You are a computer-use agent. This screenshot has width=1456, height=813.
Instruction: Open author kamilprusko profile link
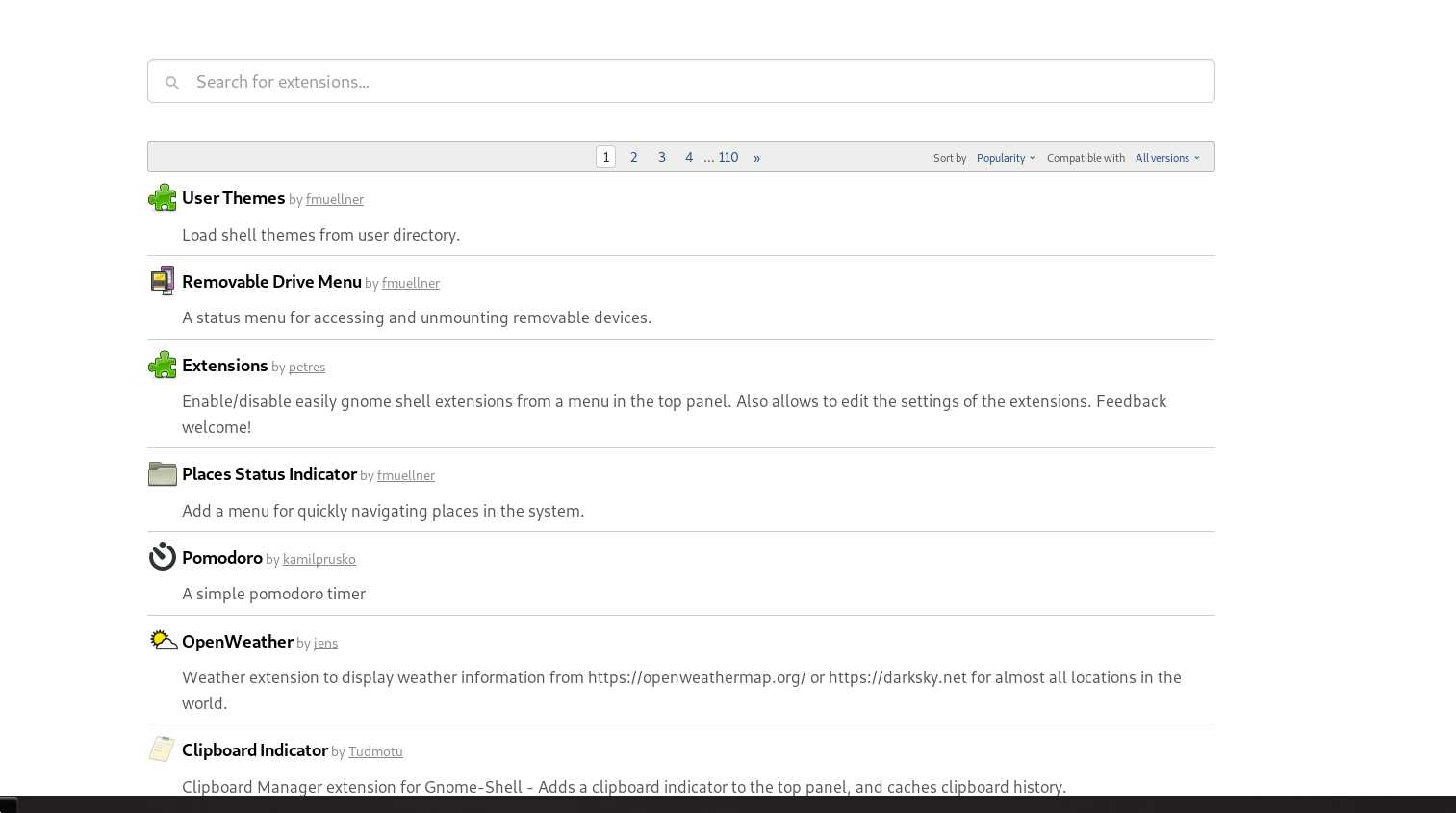pos(319,559)
